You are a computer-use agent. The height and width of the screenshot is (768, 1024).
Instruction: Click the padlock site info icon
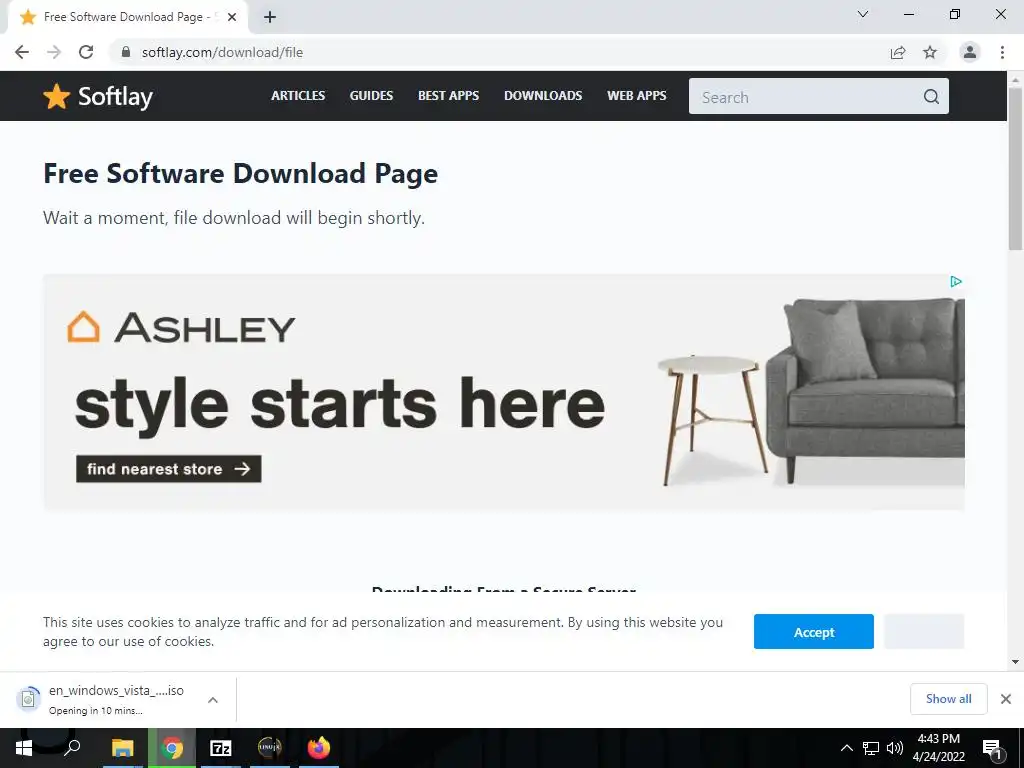pos(126,52)
